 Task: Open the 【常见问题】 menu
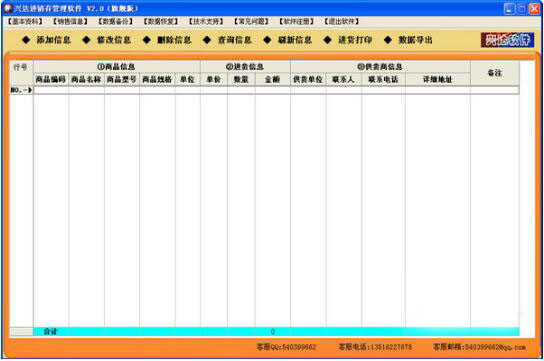point(251,22)
